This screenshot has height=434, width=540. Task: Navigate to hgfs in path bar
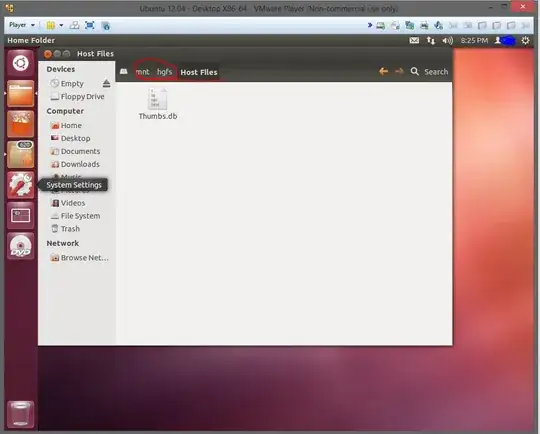coord(164,72)
